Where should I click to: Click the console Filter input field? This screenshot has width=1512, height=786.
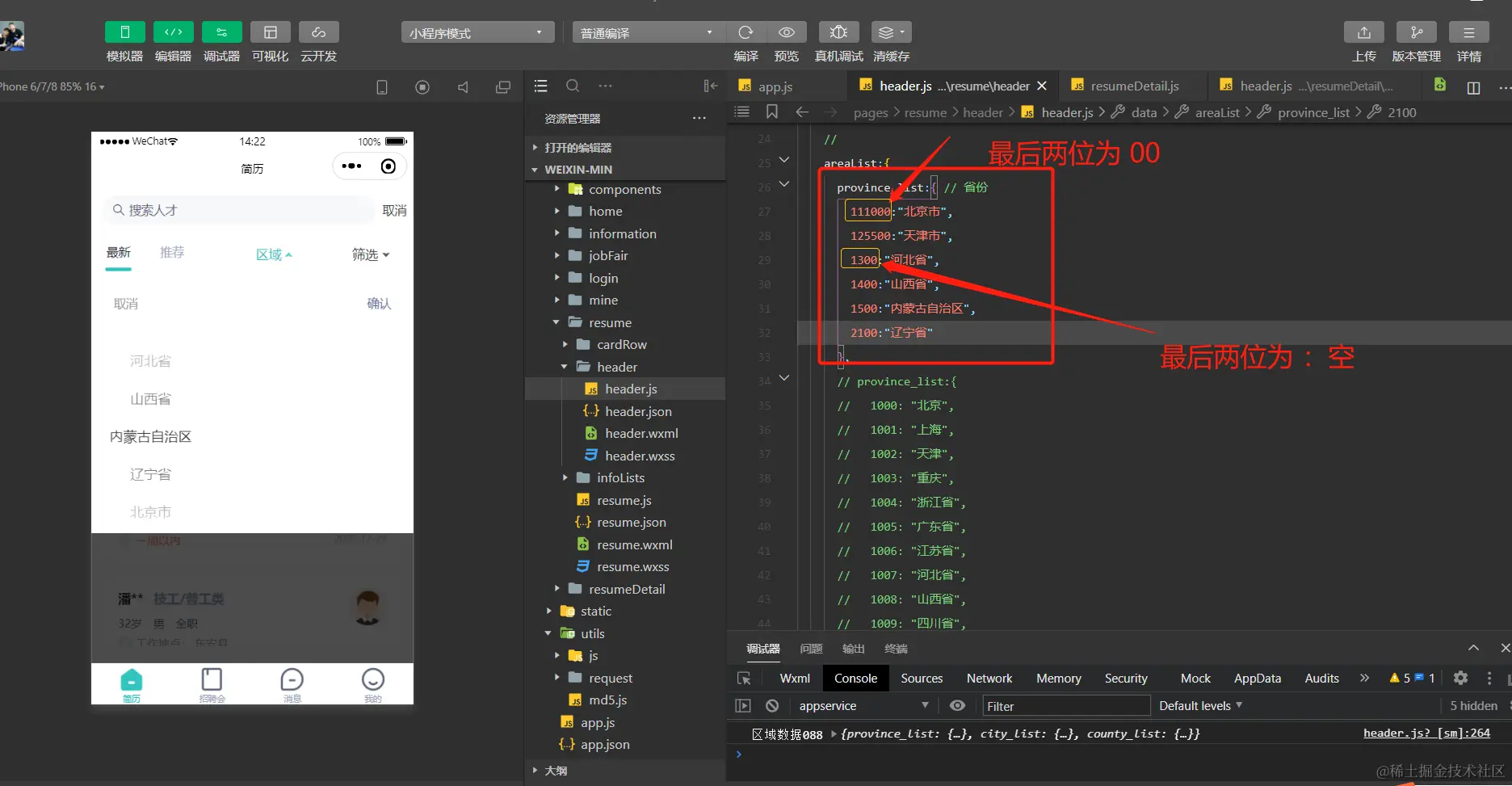tap(1065, 706)
